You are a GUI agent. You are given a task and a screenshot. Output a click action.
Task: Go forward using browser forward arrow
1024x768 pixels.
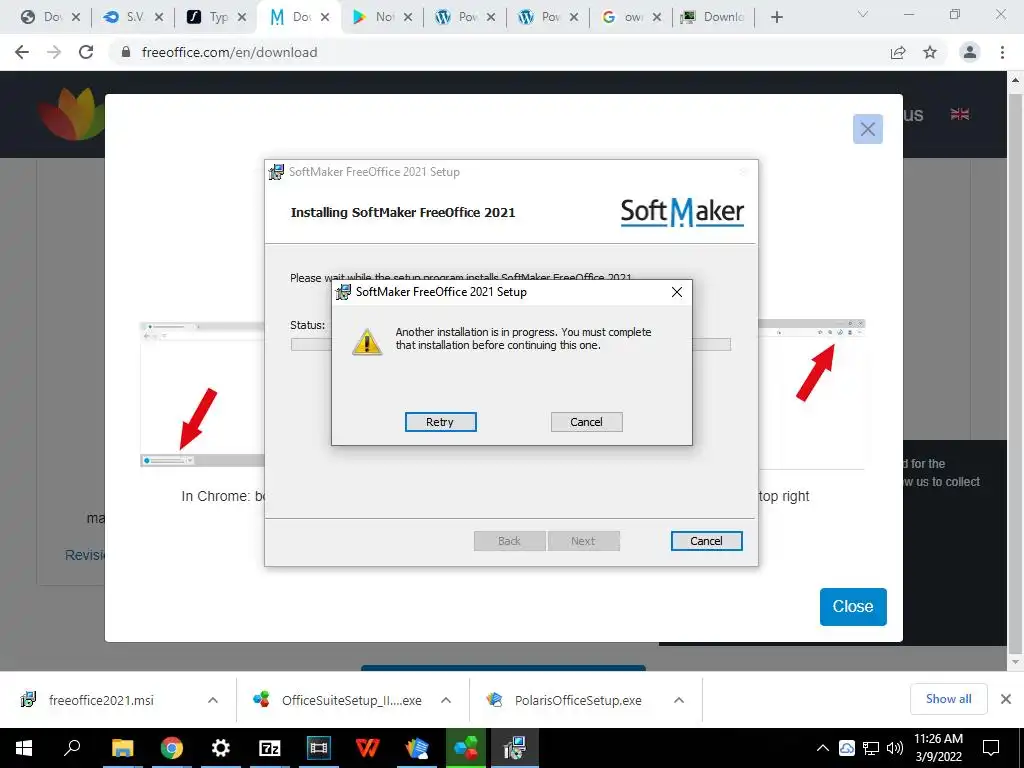[54, 52]
